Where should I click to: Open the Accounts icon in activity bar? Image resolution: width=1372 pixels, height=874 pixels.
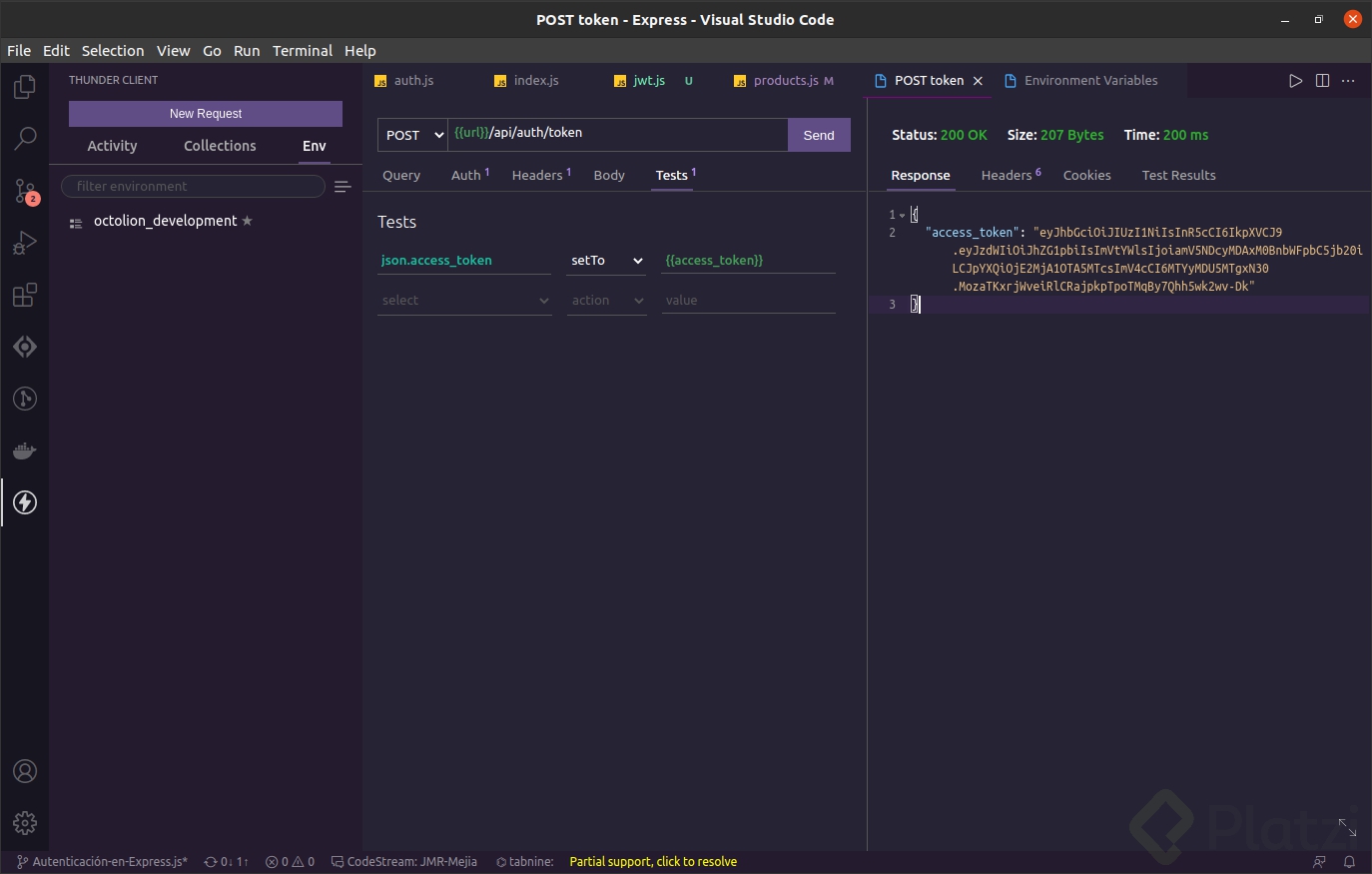pos(25,771)
